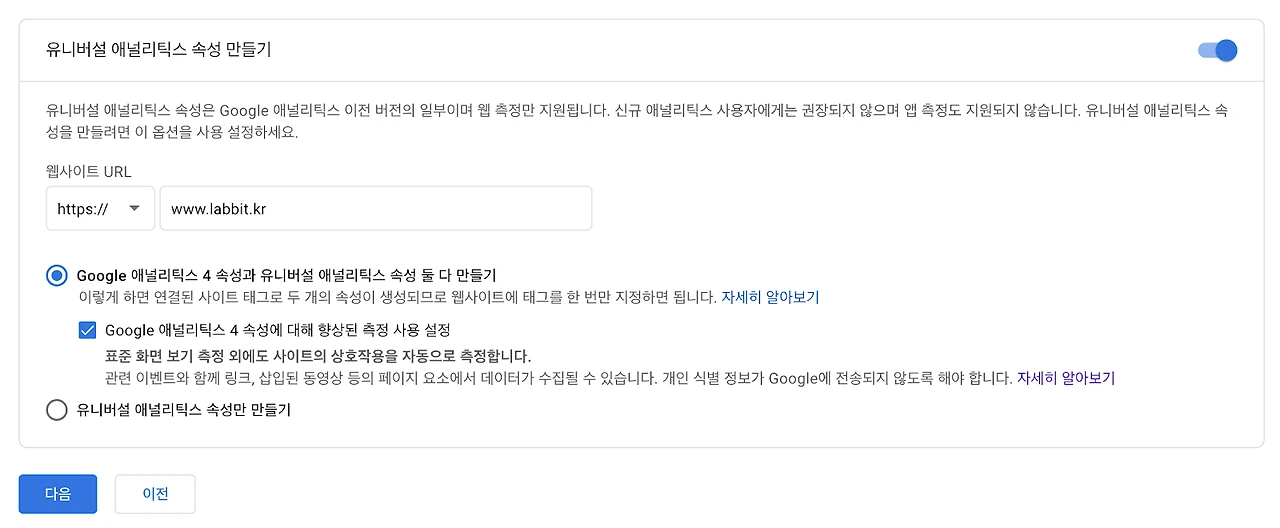Click the 'https://' text in protocol selector
Screen dimensions: 1280x528
pyautogui.click(x=82, y=209)
